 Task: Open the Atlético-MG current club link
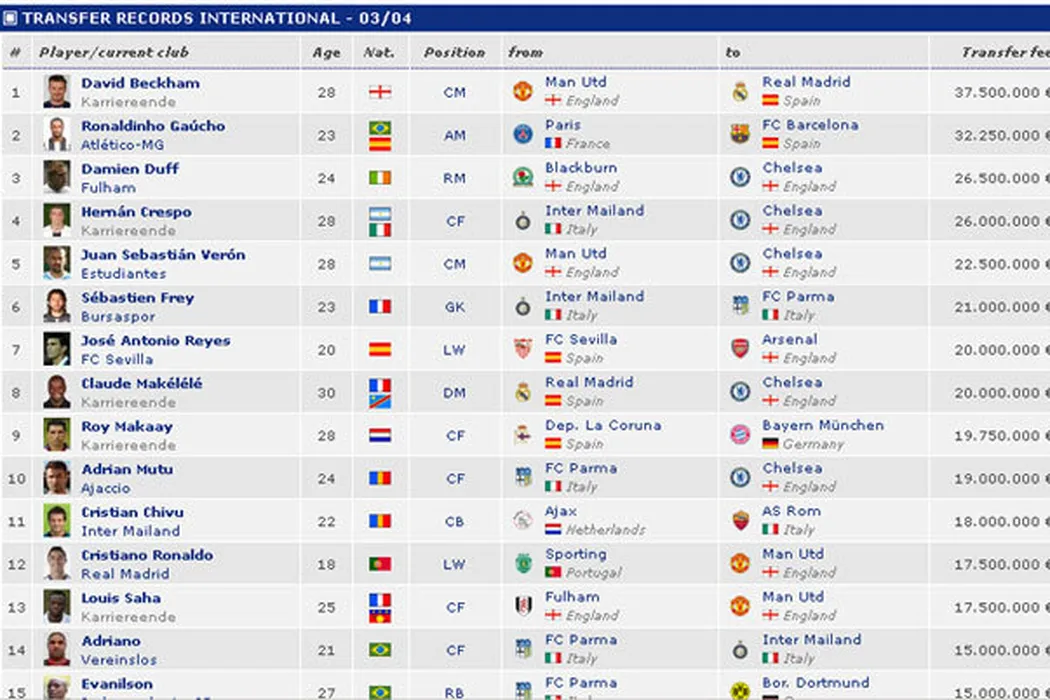pyautogui.click(x=123, y=145)
